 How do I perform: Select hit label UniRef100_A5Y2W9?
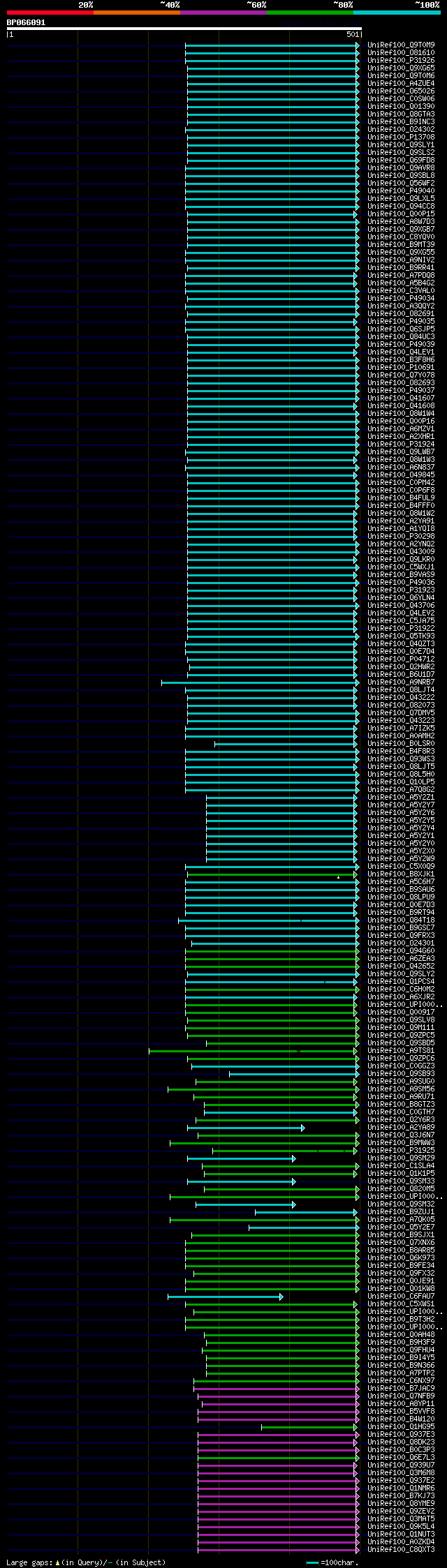[401, 858]
